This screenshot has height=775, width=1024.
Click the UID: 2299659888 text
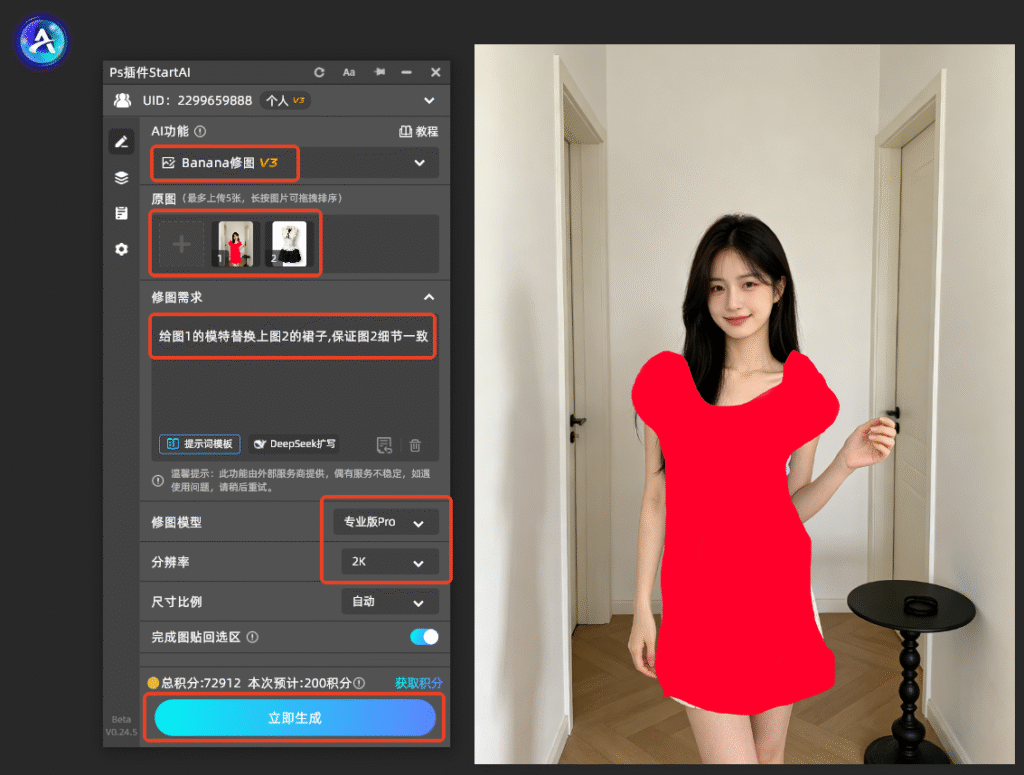[x=197, y=101]
